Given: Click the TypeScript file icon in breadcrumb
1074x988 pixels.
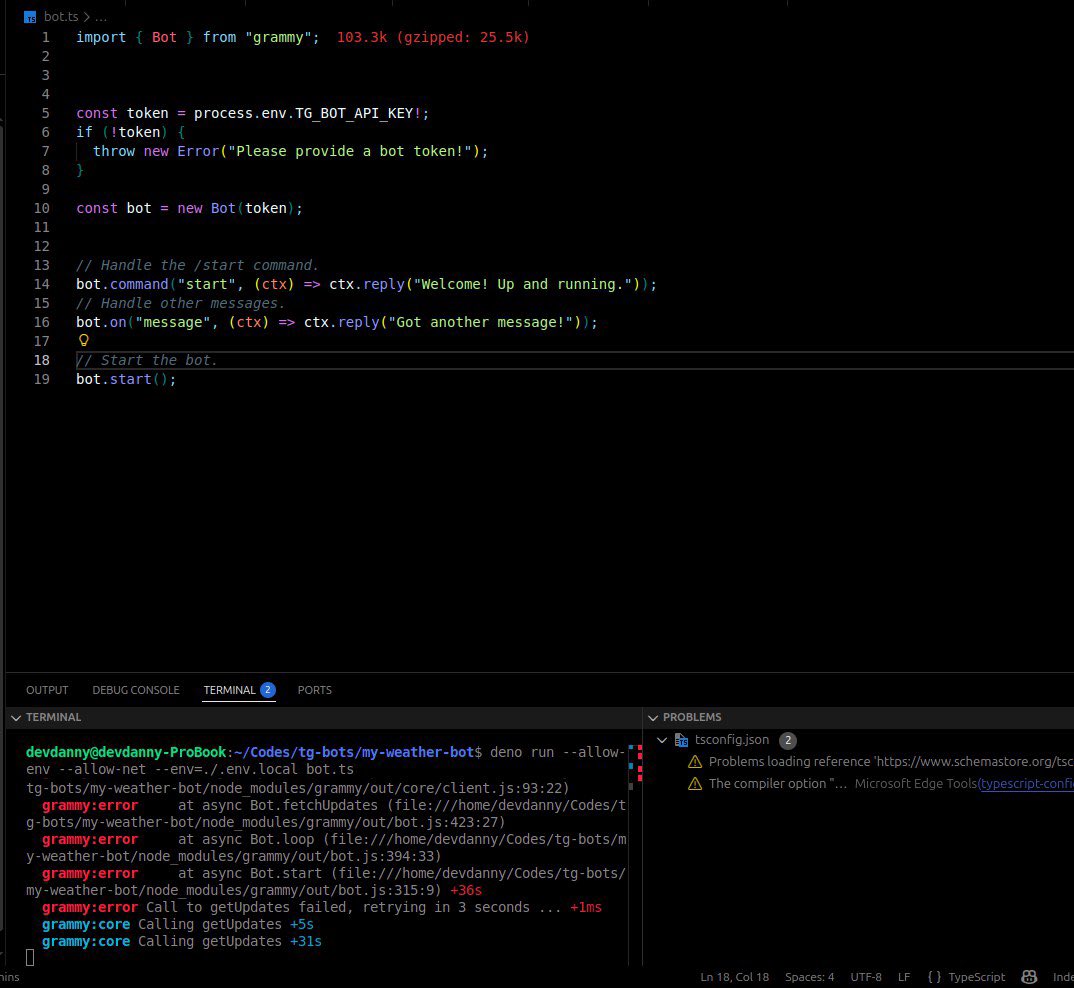Looking at the screenshot, I should coord(30,17).
